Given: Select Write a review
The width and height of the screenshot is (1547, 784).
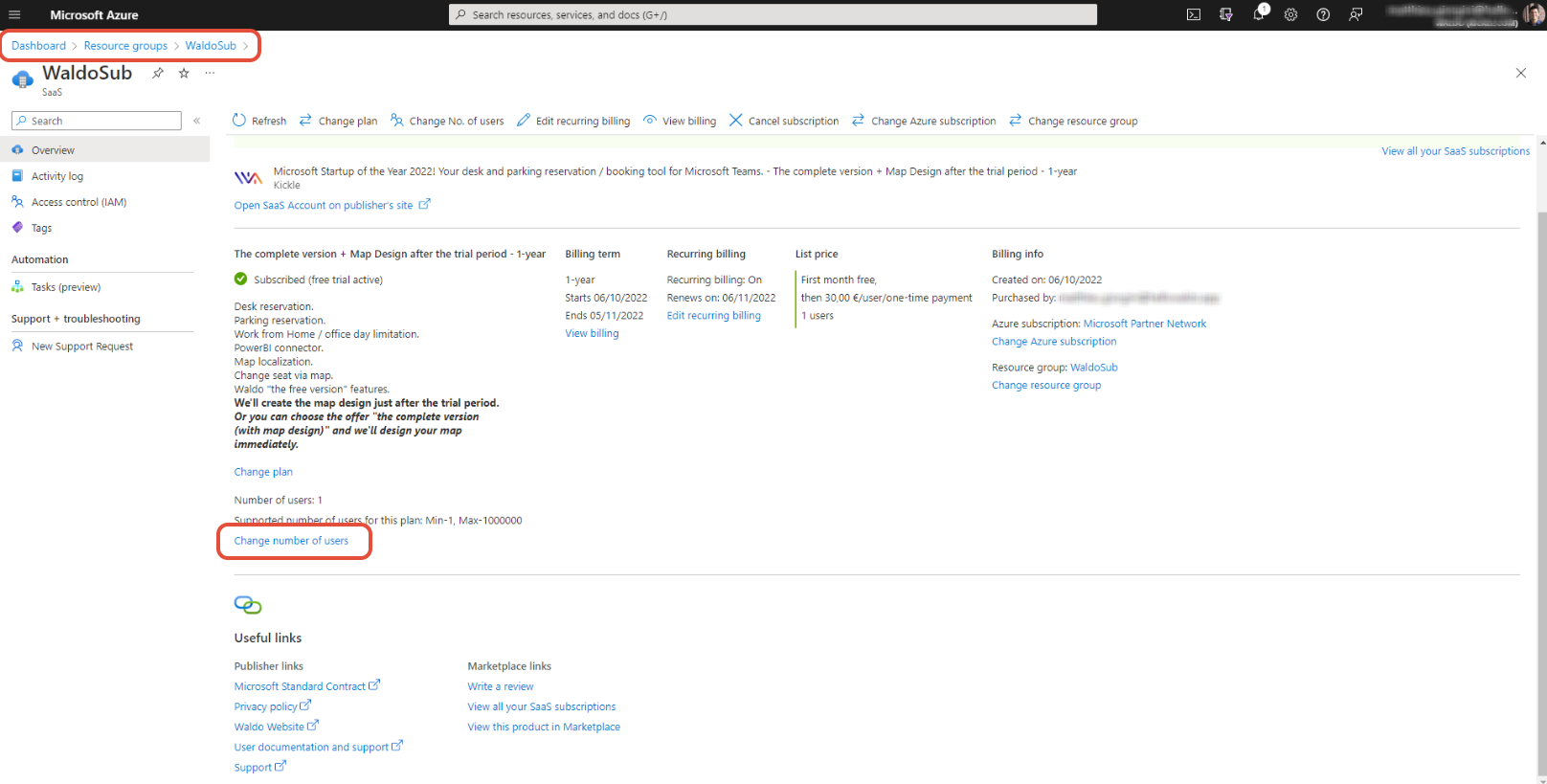Looking at the screenshot, I should (x=501, y=686).
